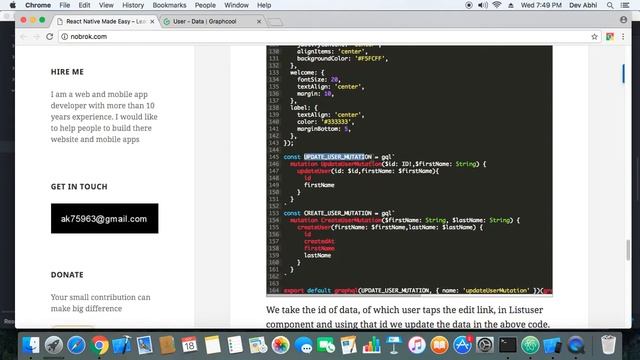640x360 pixels.
Task: Open iTunes from the Dock
Action: click(x=417, y=345)
